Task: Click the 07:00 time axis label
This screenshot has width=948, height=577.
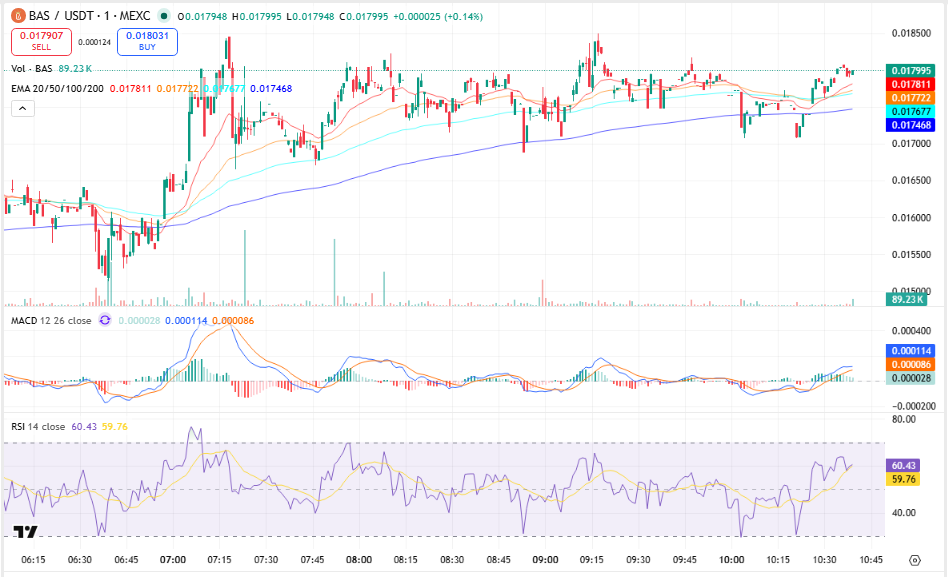Action: 173,560
